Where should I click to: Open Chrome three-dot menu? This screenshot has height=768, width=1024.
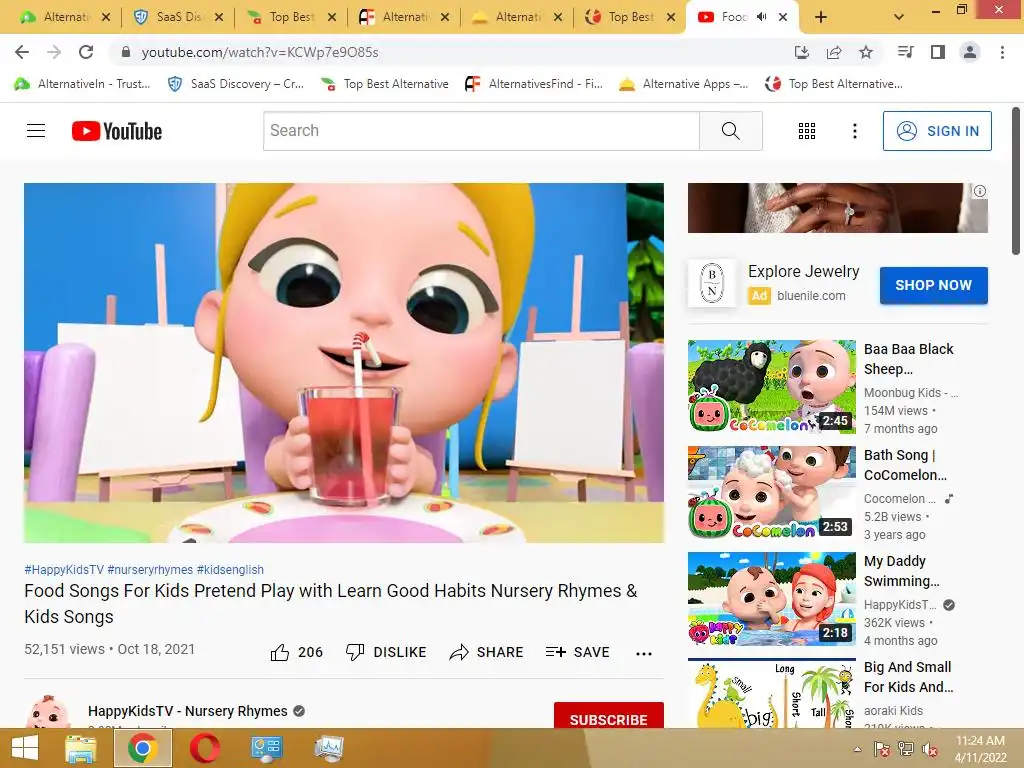coord(1002,52)
